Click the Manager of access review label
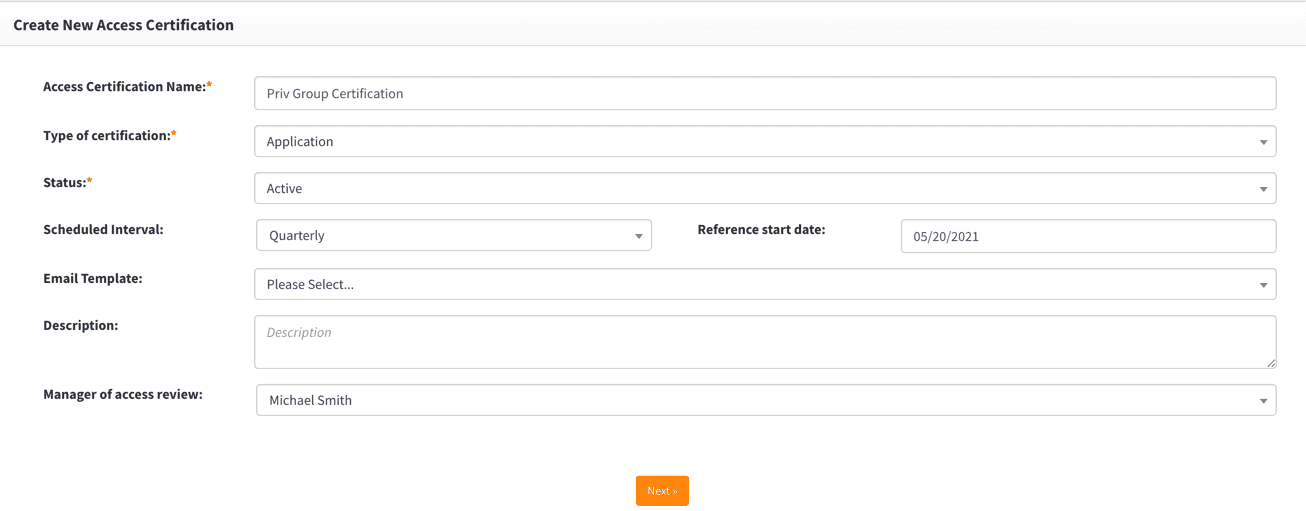This screenshot has width=1306, height=511. [123, 394]
